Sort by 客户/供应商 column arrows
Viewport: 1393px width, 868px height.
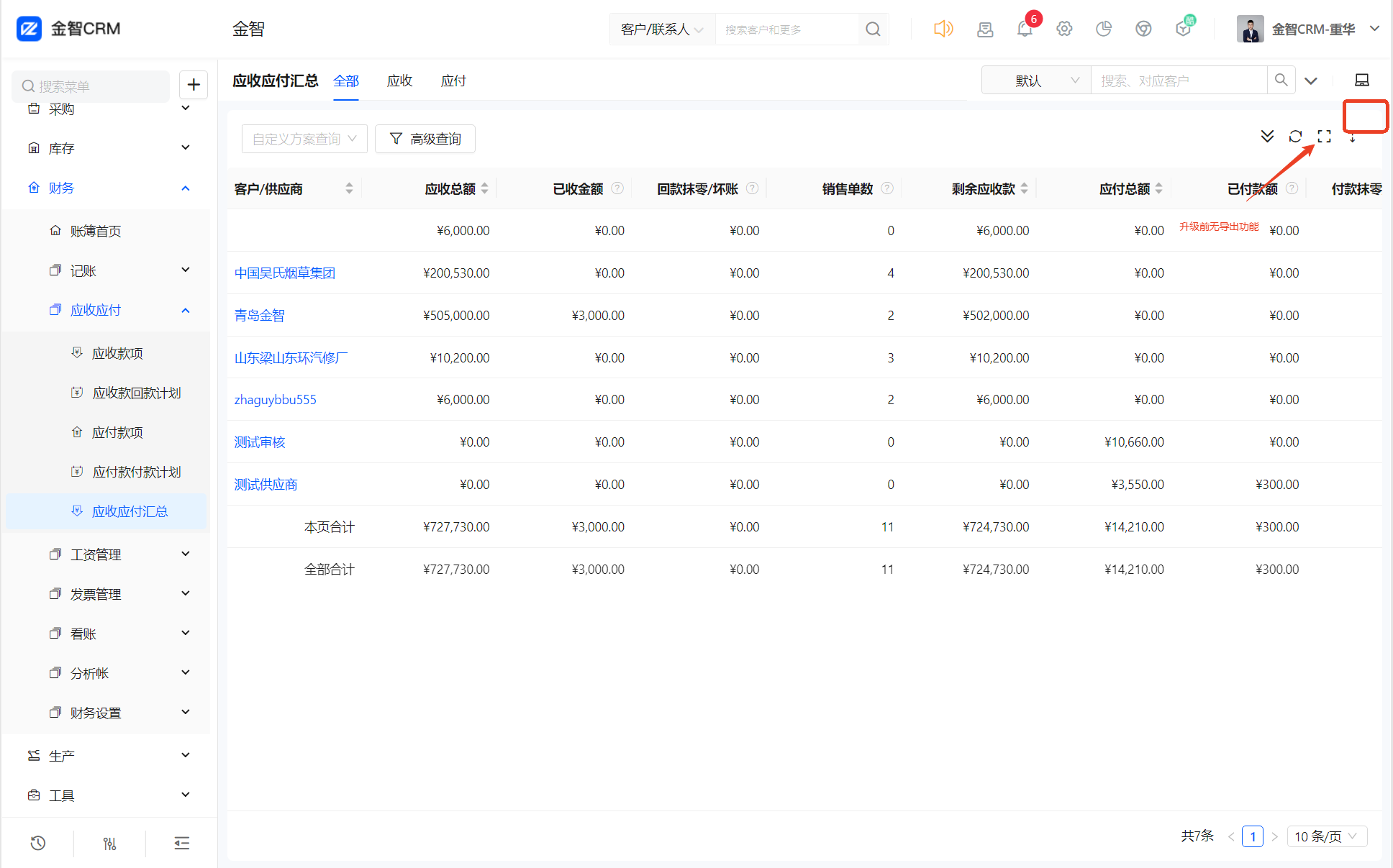[349, 188]
